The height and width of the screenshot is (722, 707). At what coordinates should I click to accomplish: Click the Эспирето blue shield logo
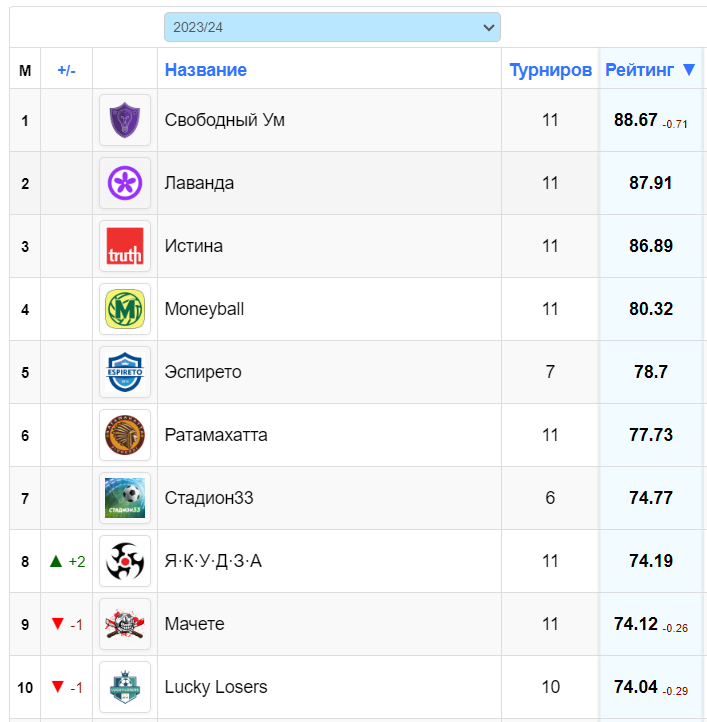click(x=125, y=372)
